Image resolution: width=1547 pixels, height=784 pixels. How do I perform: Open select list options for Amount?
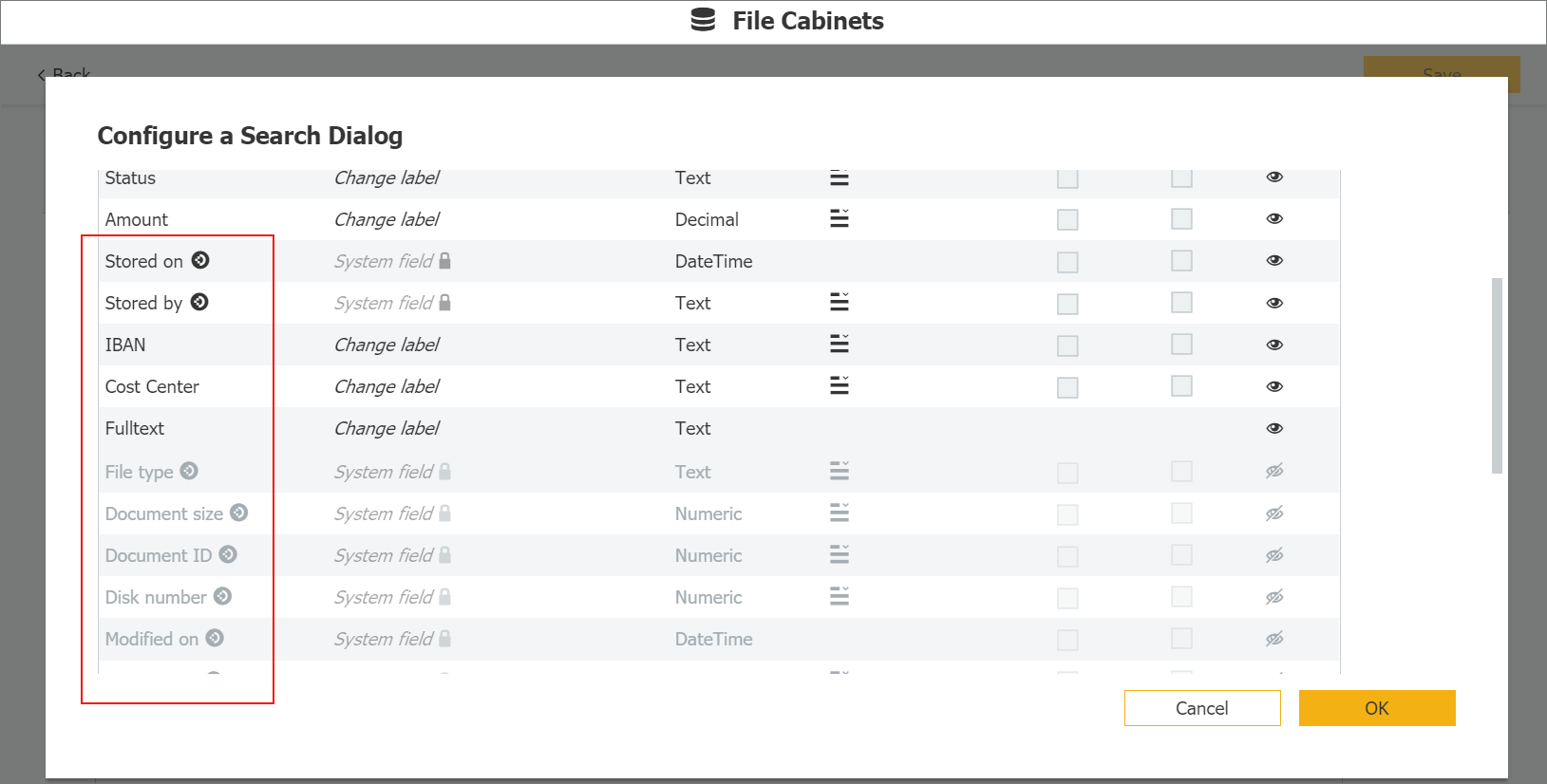click(x=840, y=219)
